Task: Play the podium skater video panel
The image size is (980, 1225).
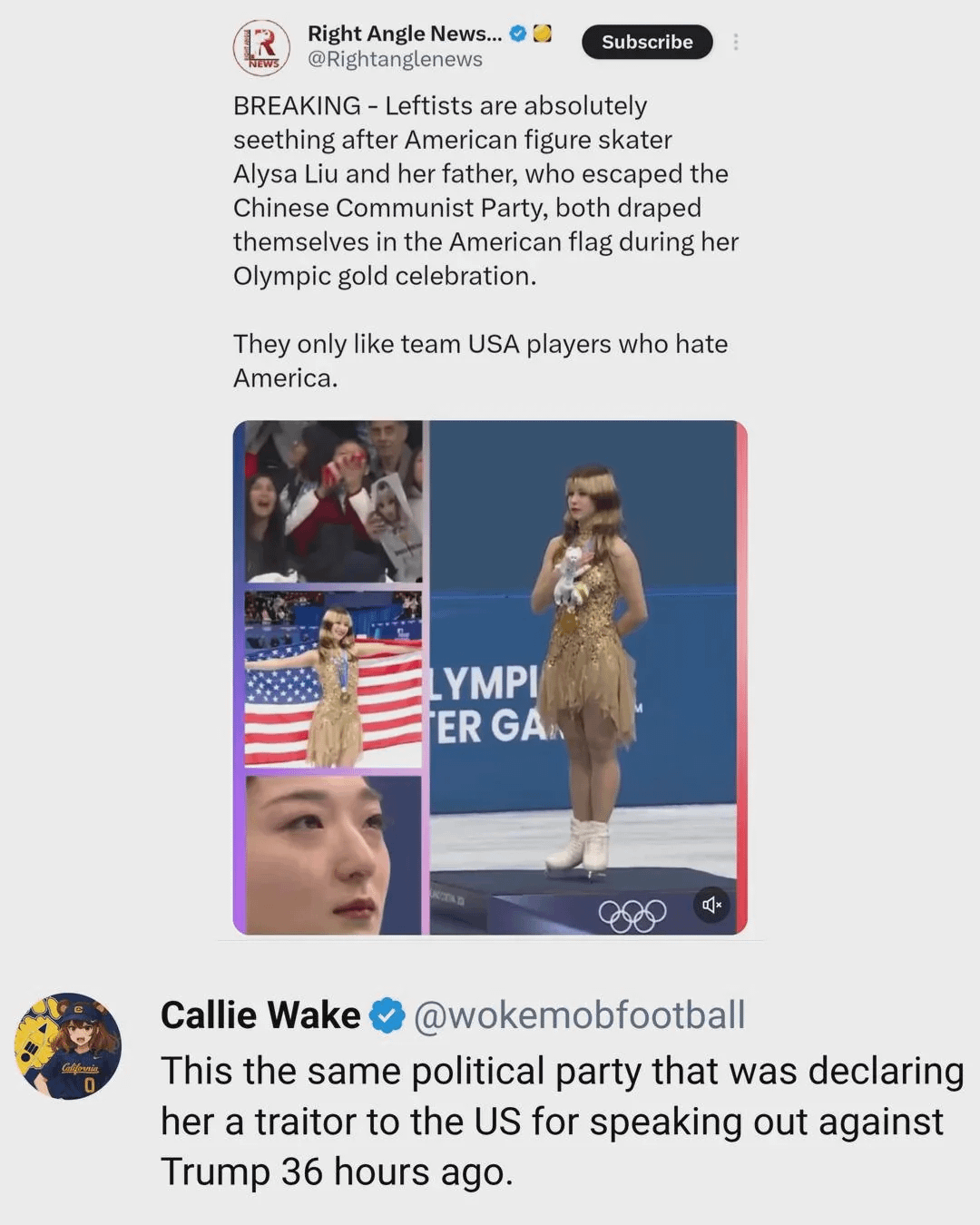Action: (583, 677)
